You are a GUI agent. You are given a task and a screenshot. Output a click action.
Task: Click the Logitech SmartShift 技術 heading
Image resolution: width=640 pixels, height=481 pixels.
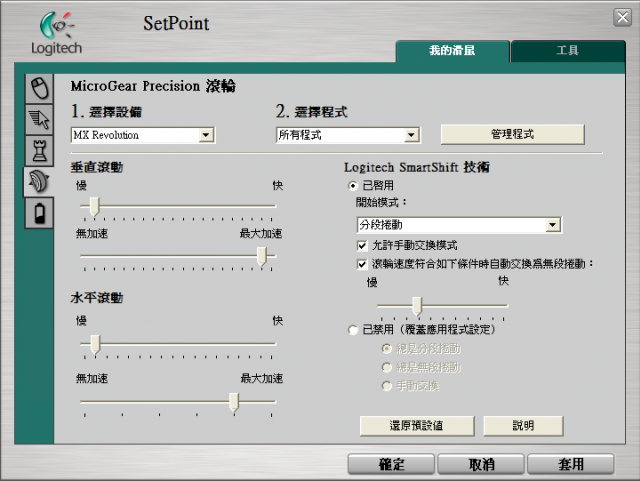click(417, 167)
